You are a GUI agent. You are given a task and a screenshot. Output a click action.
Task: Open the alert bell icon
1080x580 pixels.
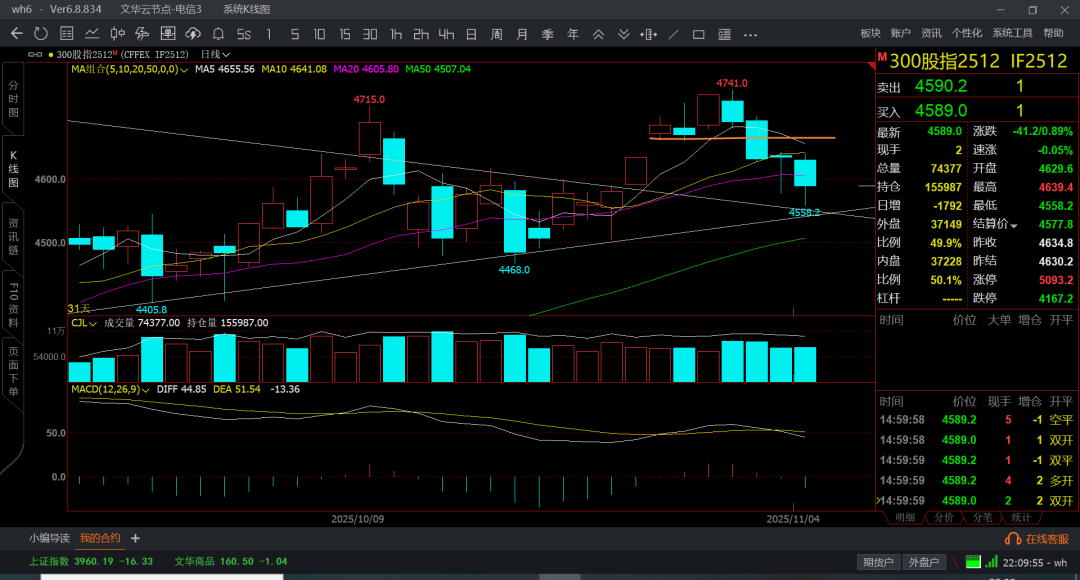218,34
